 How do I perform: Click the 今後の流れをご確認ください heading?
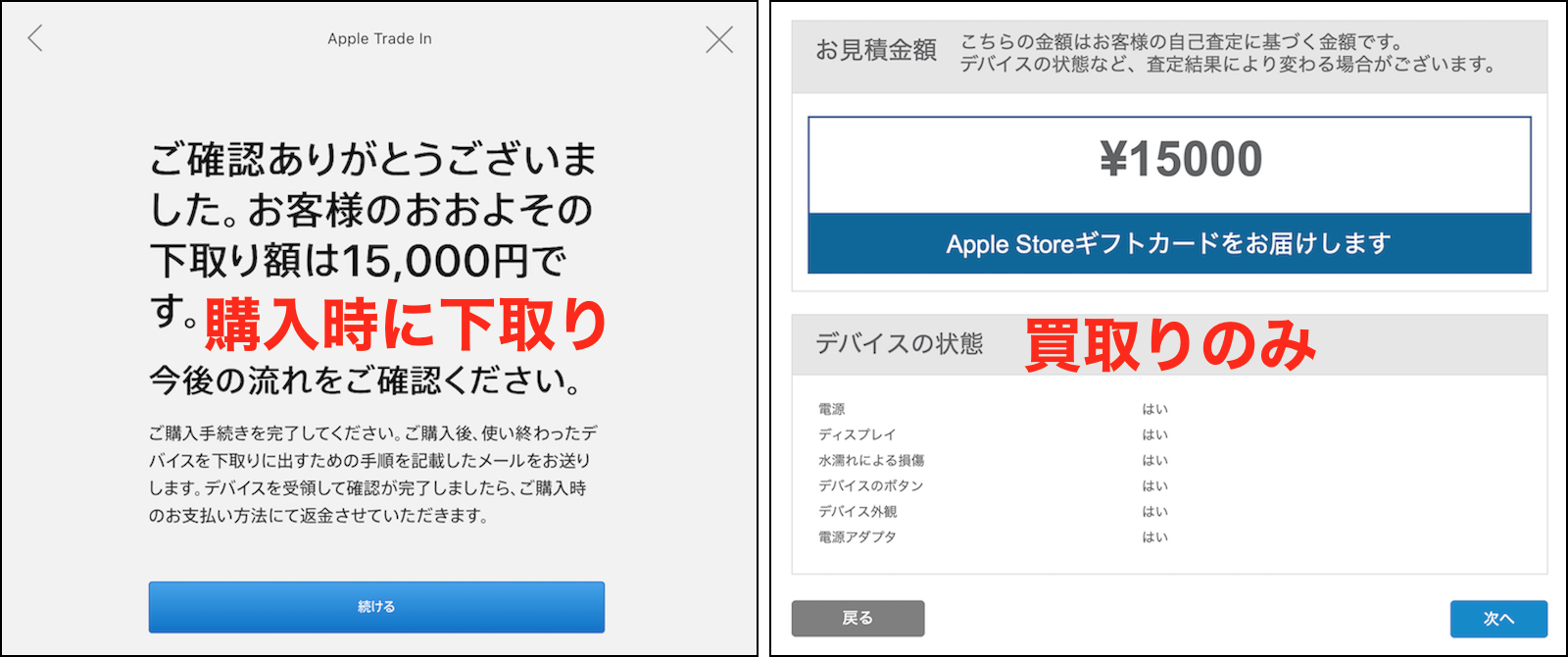tap(366, 380)
